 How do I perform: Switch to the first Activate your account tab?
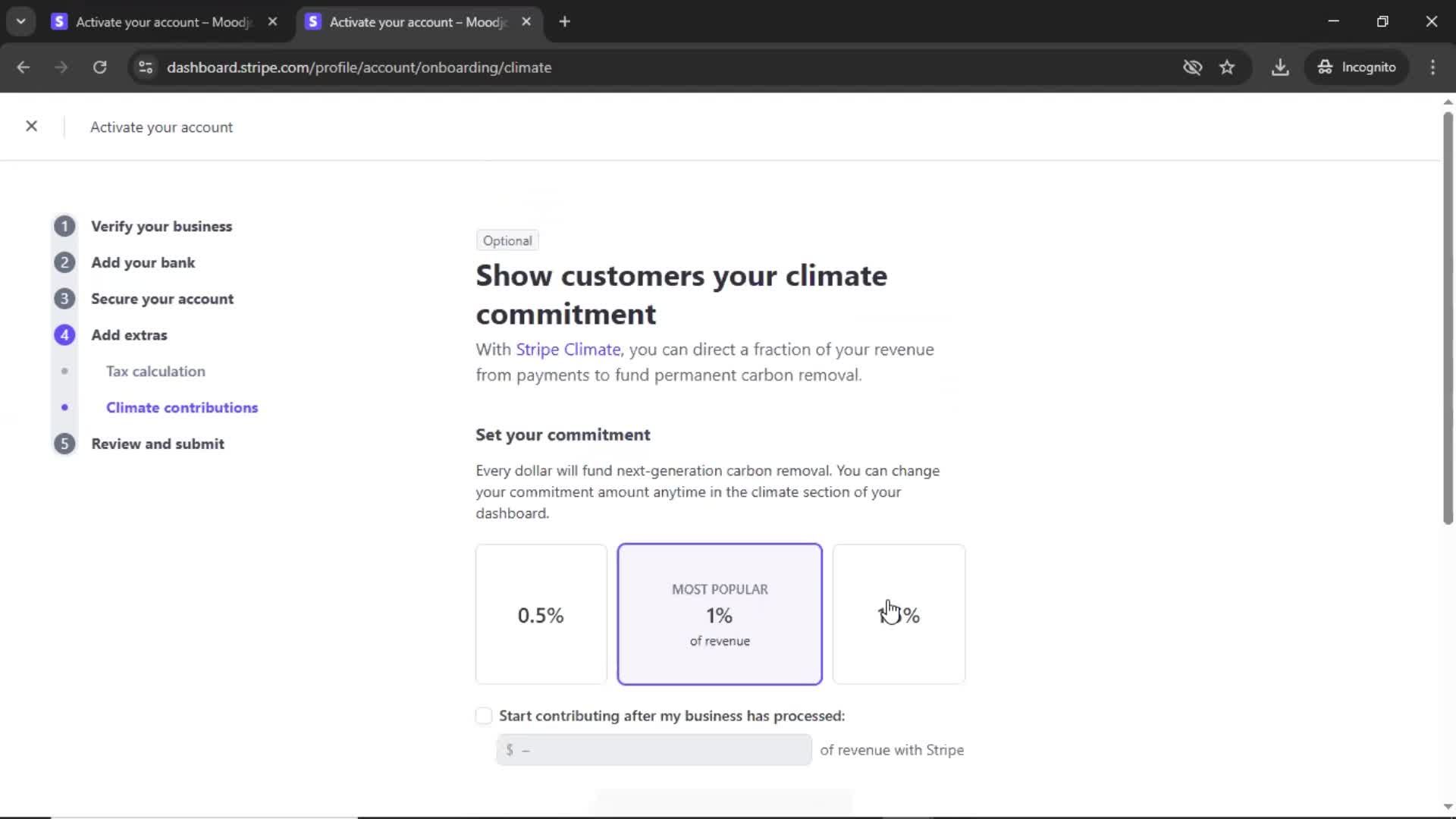163,22
